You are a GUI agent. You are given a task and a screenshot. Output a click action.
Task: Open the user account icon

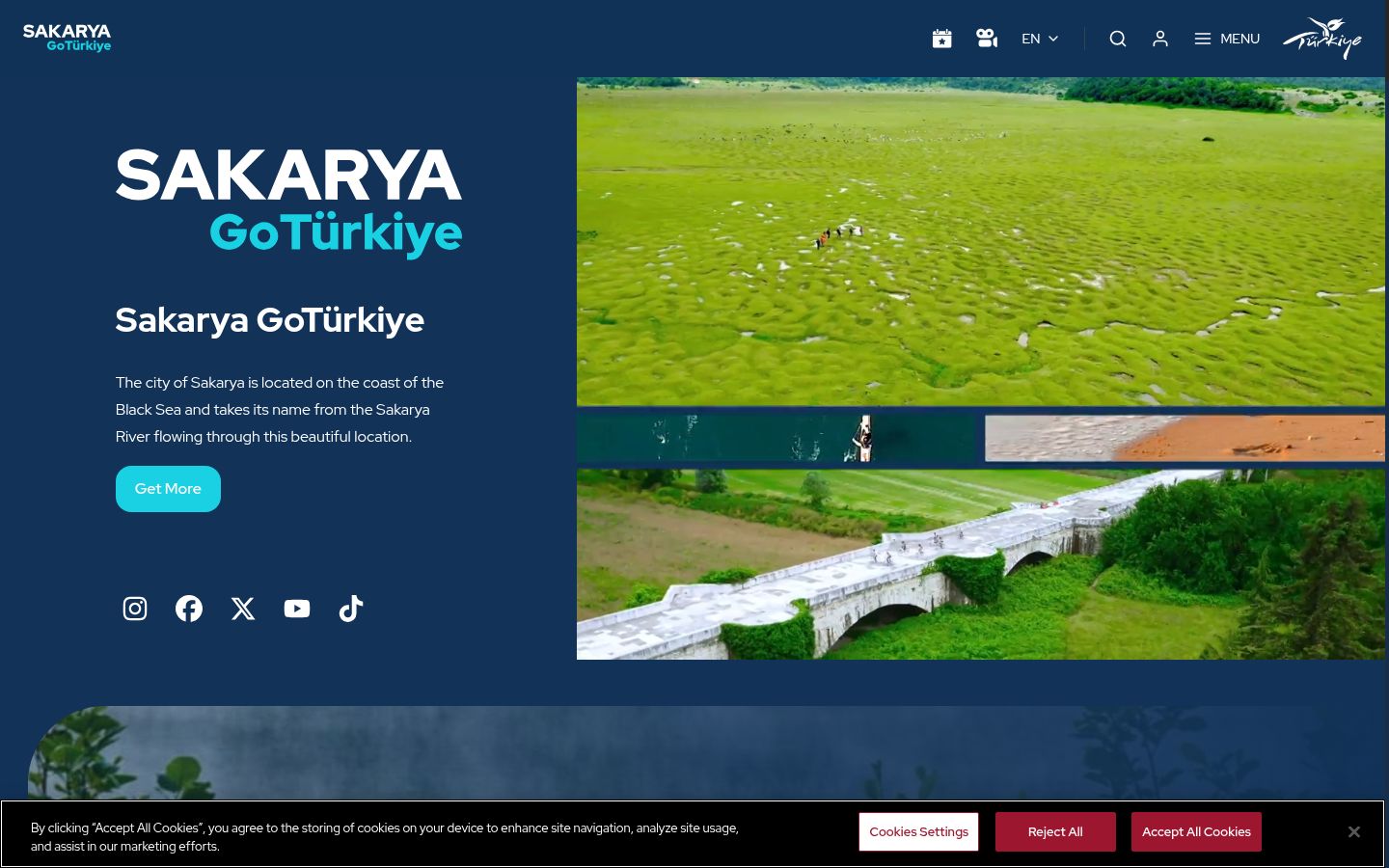point(1160,39)
